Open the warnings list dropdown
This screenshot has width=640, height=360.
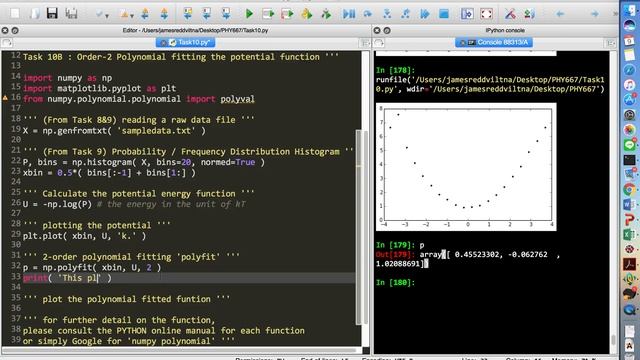coord(127,14)
